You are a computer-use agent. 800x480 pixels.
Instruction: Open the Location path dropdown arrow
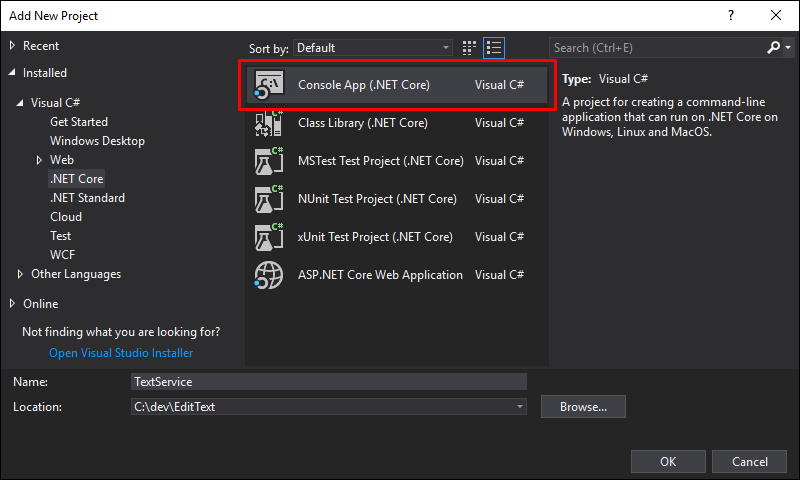click(519, 407)
